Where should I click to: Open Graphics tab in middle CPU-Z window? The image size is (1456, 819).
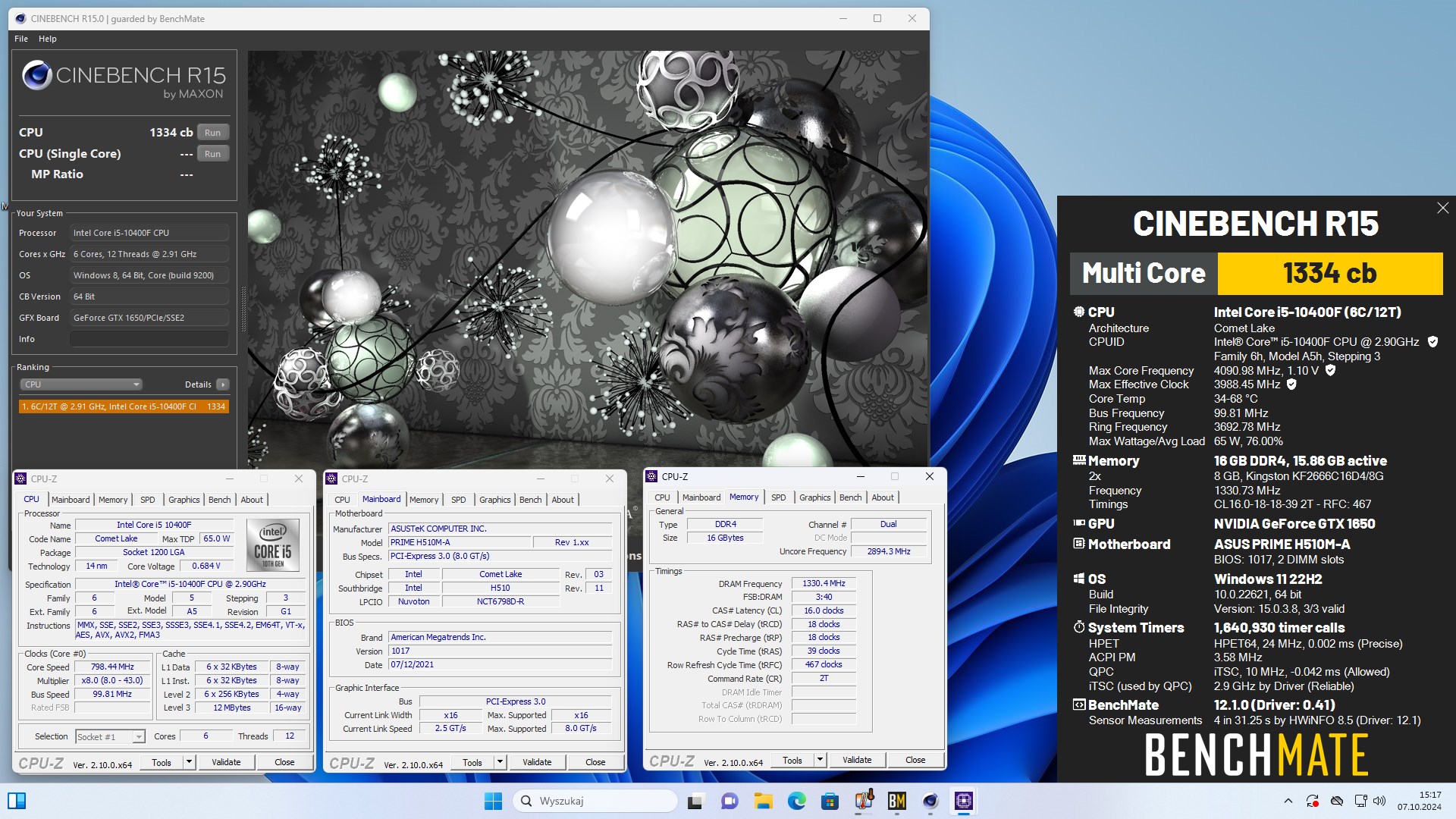(x=495, y=500)
